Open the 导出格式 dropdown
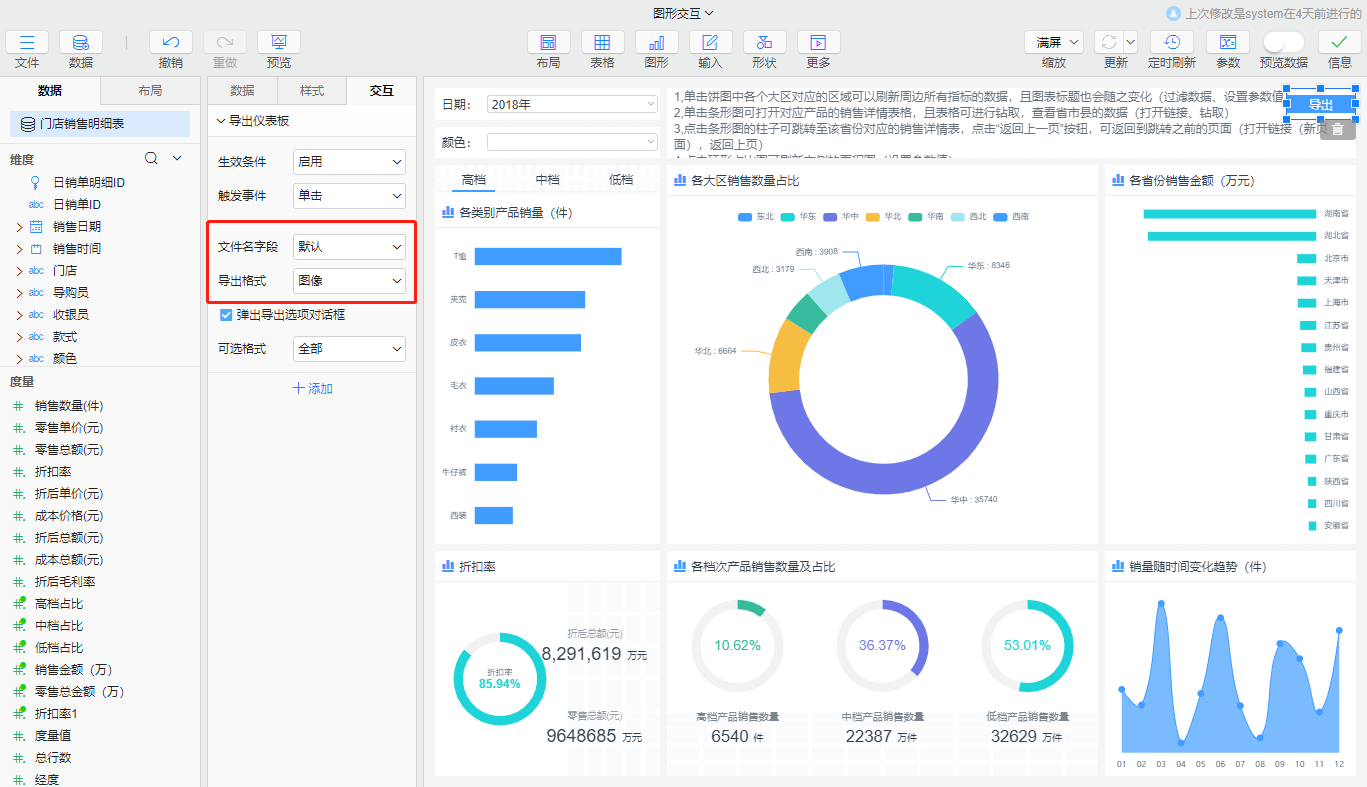The image size is (1367, 787). click(x=349, y=281)
